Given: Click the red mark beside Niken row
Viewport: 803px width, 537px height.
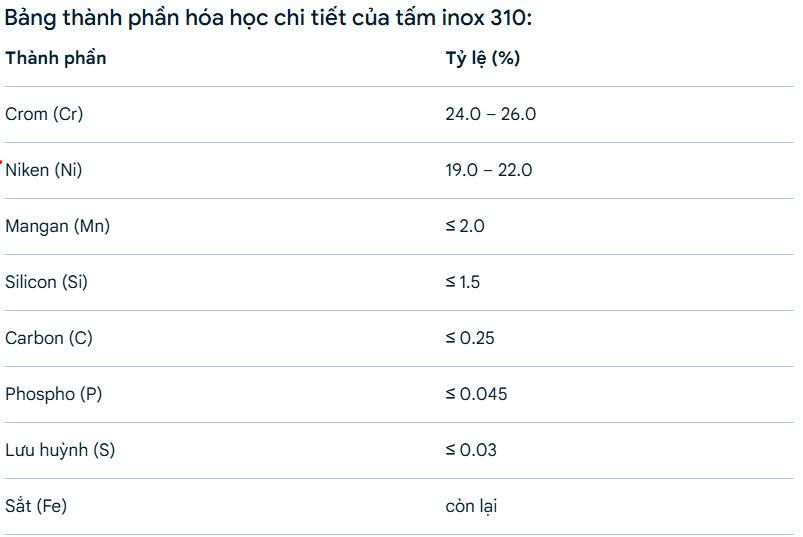Looking at the screenshot, I should point(1,162).
